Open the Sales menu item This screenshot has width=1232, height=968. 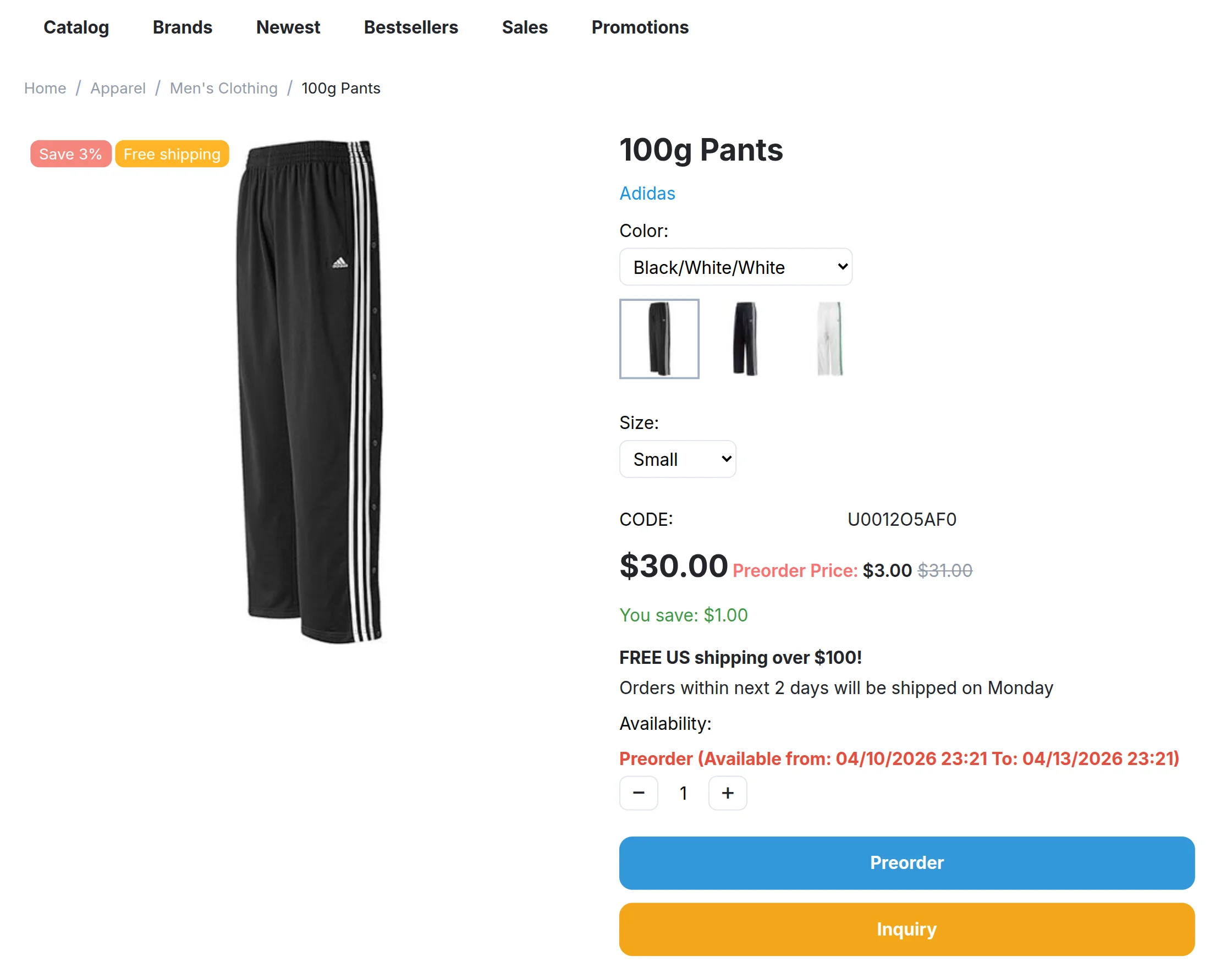click(x=524, y=27)
